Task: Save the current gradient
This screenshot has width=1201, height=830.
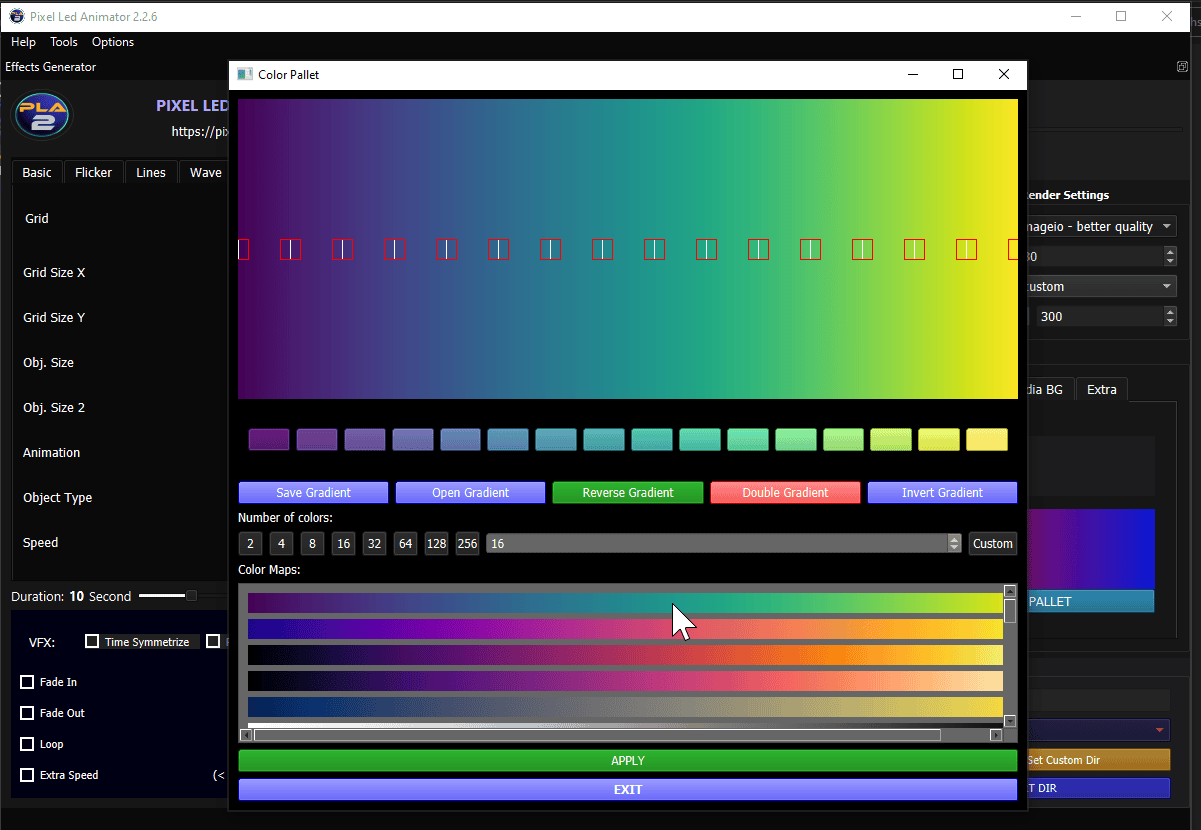Action: click(x=312, y=492)
